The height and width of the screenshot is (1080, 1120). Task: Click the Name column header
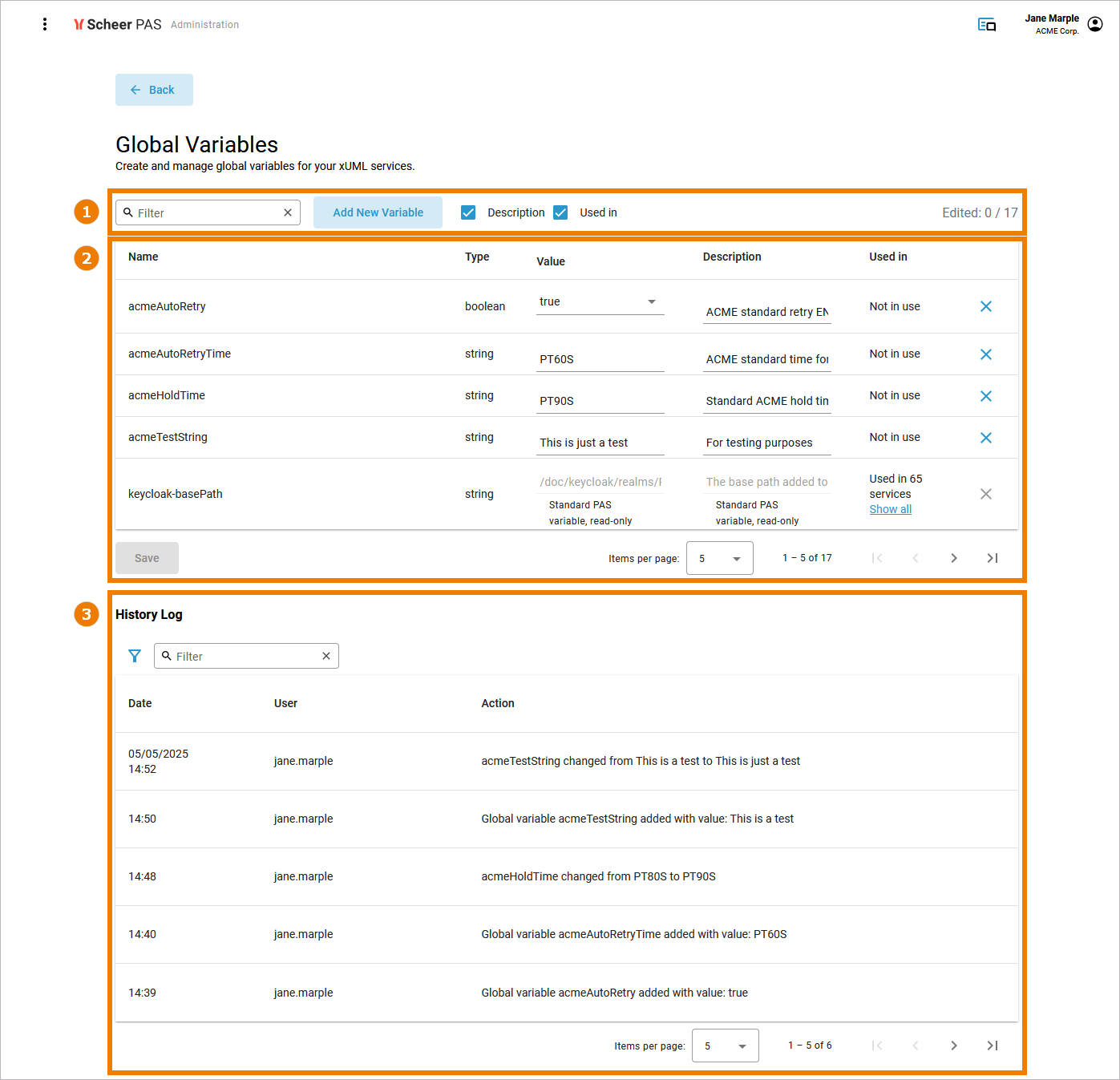[144, 257]
